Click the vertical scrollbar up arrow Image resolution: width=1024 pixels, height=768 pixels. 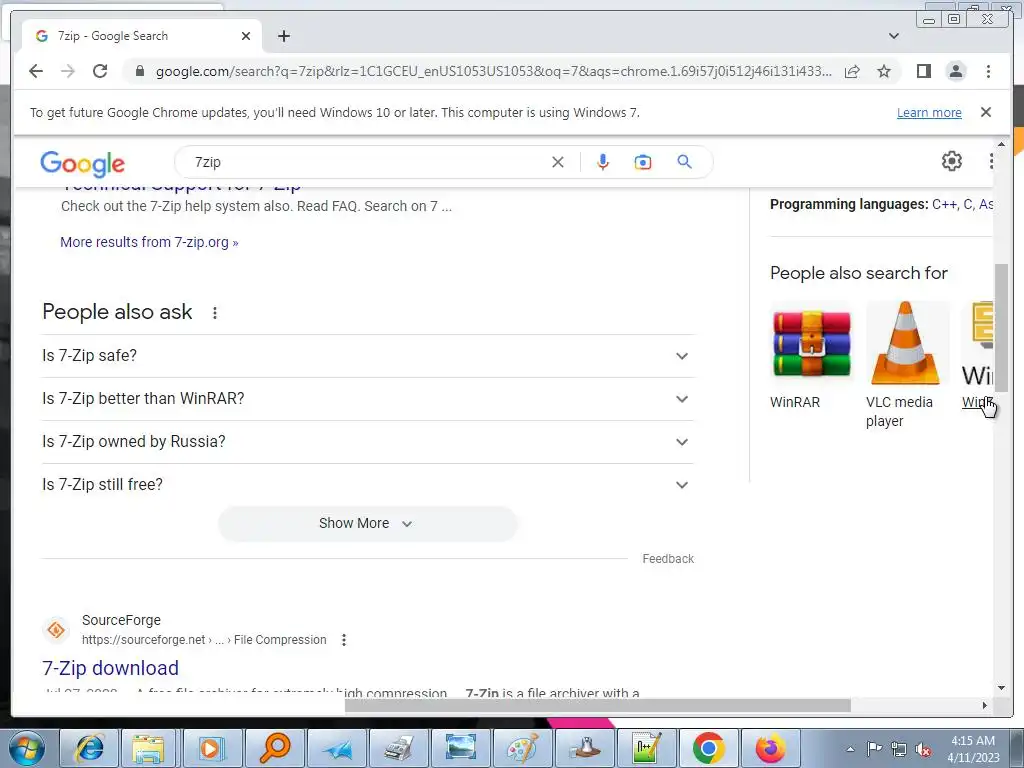tap(1001, 144)
